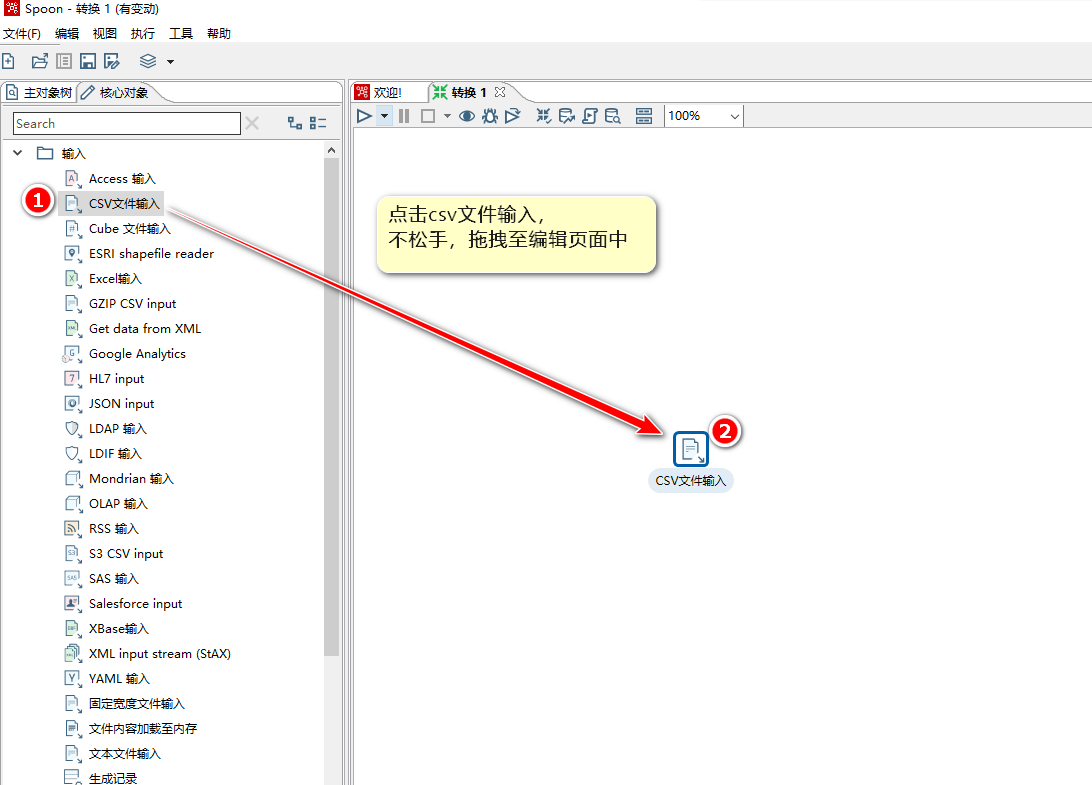
Task: Open the 执行 menu
Action: click(143, 33)
